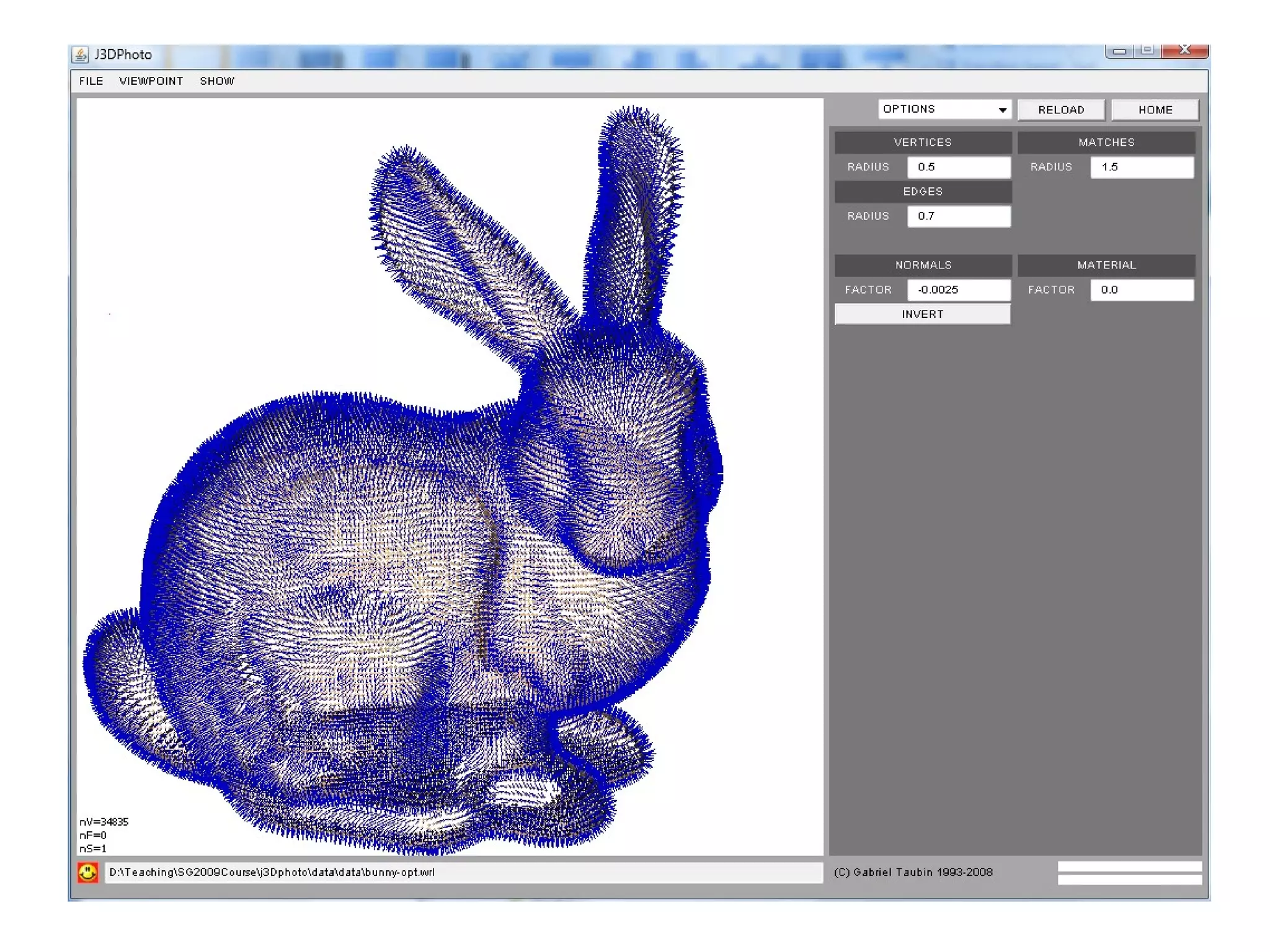The image size is (1270, 952).
Task: Click the smiley face status icon
Action: pyautogui.click(x=87, y=872)
